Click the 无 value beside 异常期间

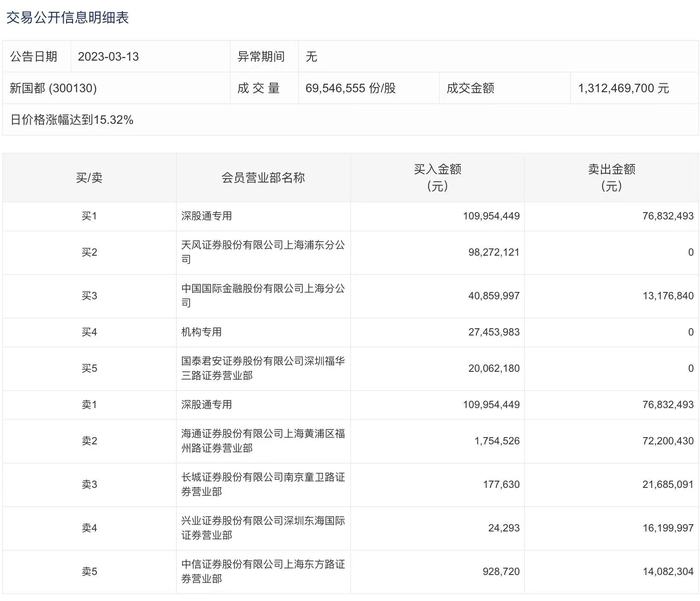coord(311,57)
